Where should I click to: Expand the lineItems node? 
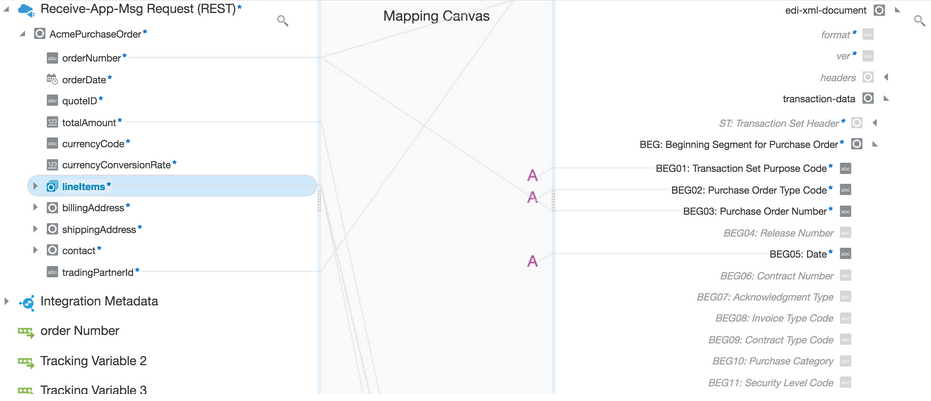pos(35,186)
